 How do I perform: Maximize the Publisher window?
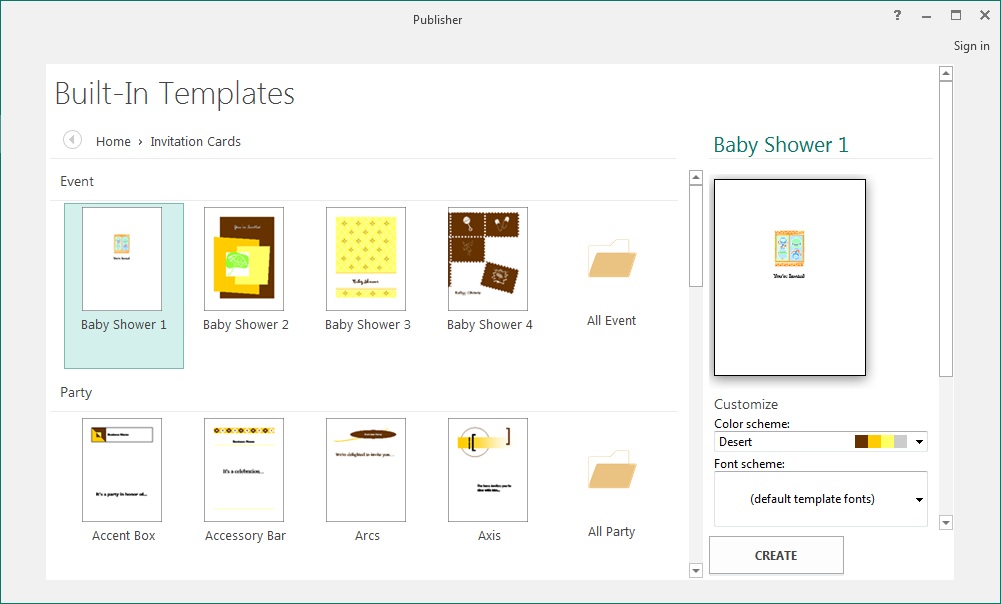(956, 15)
